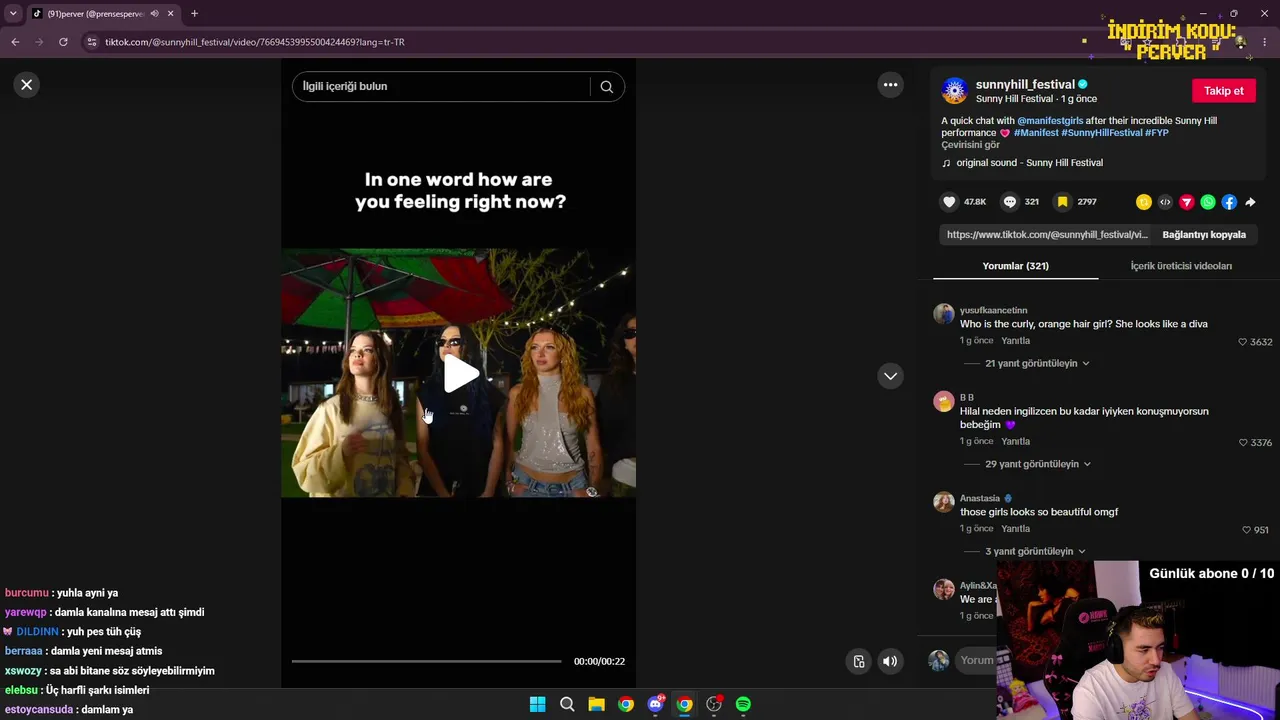The height and width of the screenshot is (720, 1280).
Task: Copy link with Bağlantıyı kopyala
Action: tap(1204, 235)
